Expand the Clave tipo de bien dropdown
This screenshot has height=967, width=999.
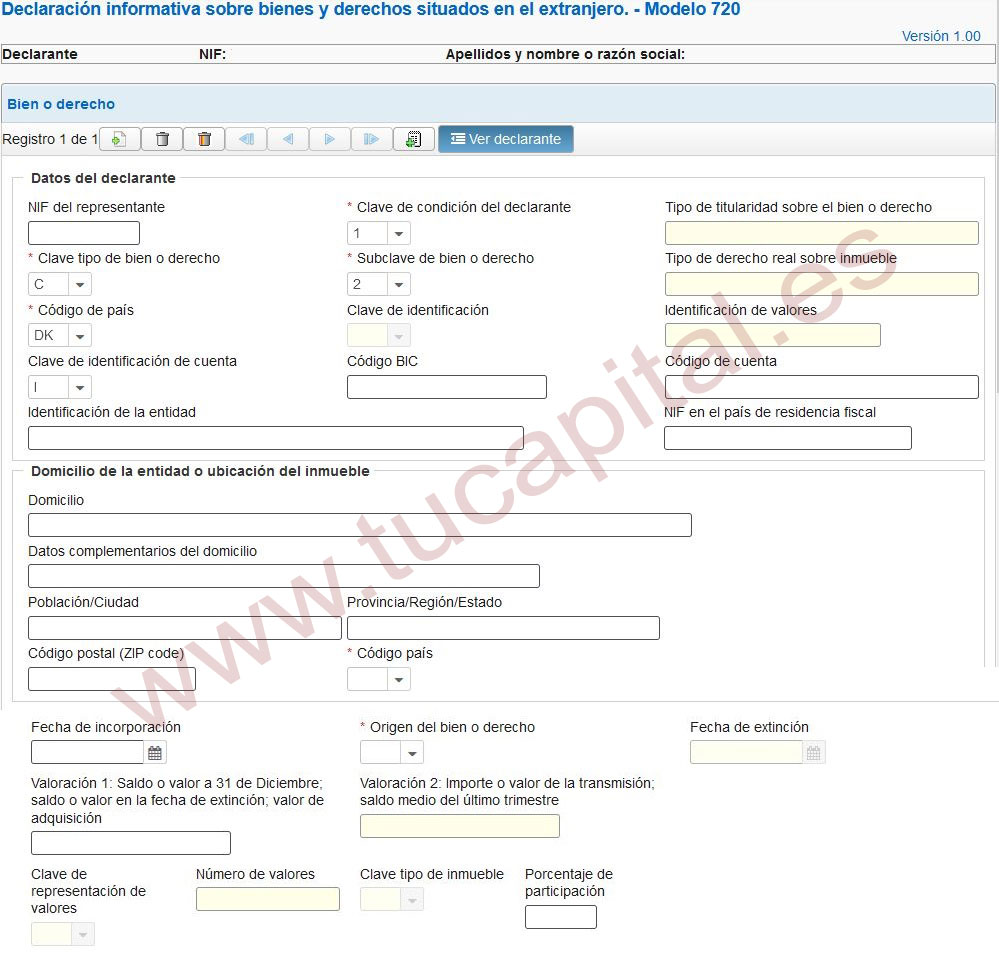click(79, 284)
